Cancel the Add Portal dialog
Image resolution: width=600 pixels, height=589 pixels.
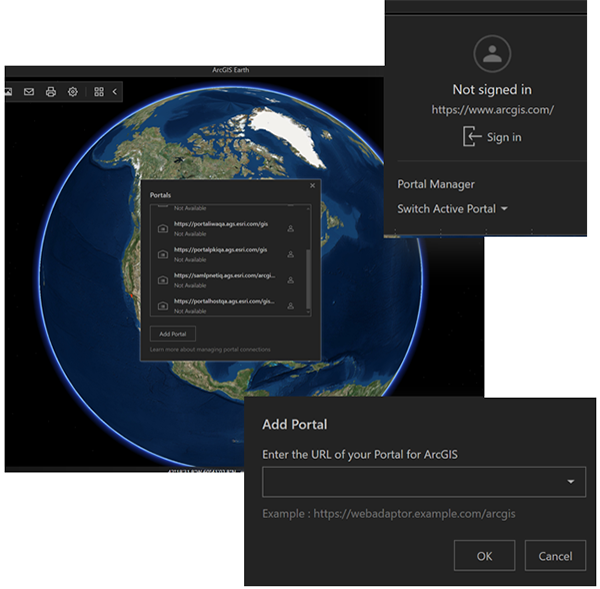(555, 556)
